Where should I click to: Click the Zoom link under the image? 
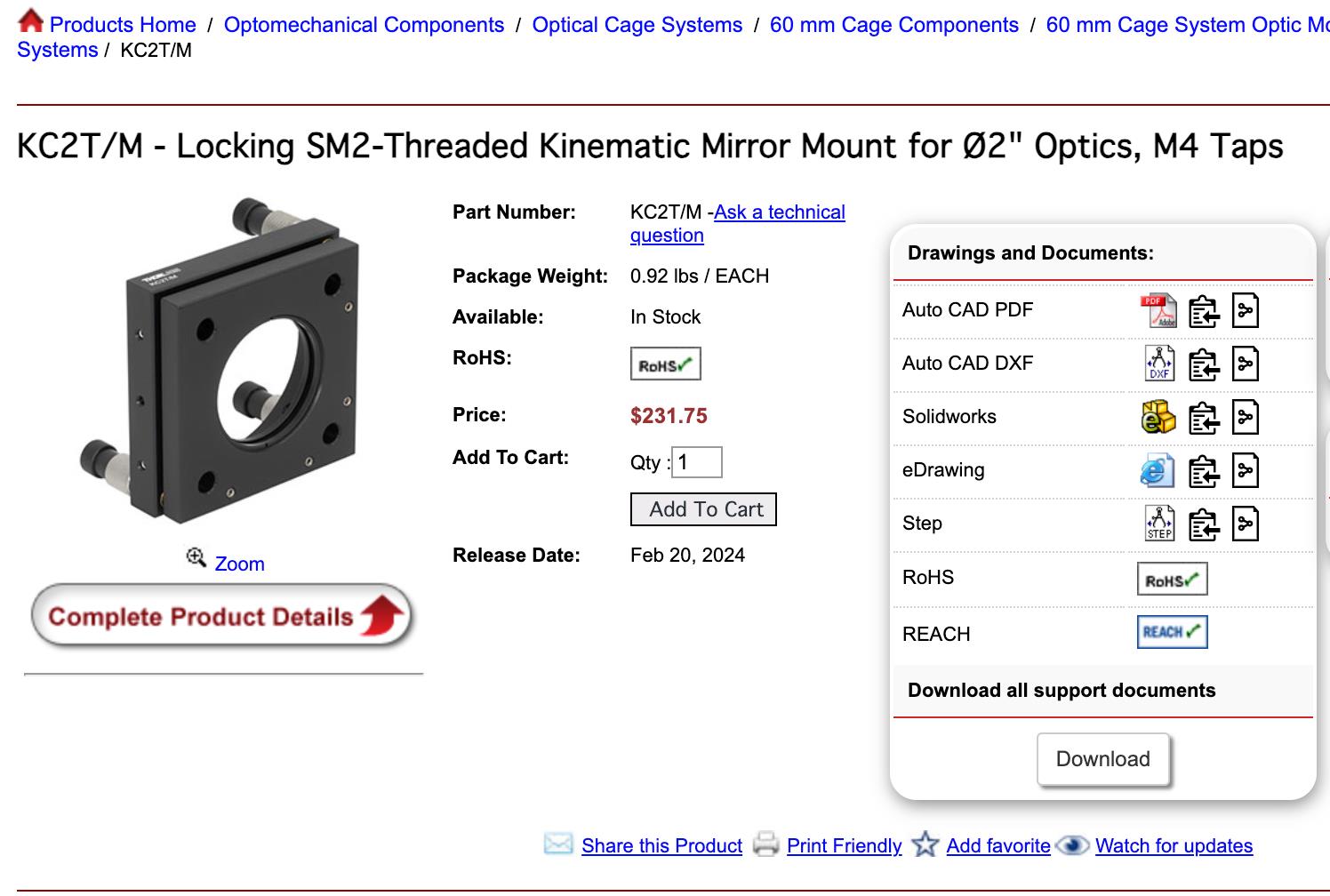tap(239, 564)
